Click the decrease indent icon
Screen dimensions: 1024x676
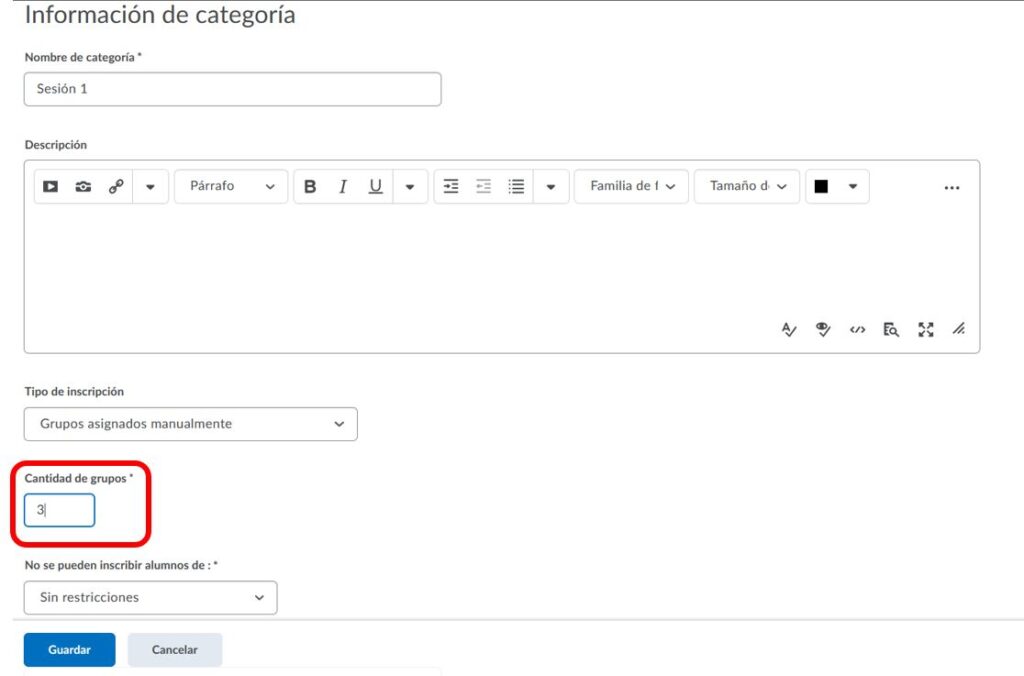pos(484,187)
